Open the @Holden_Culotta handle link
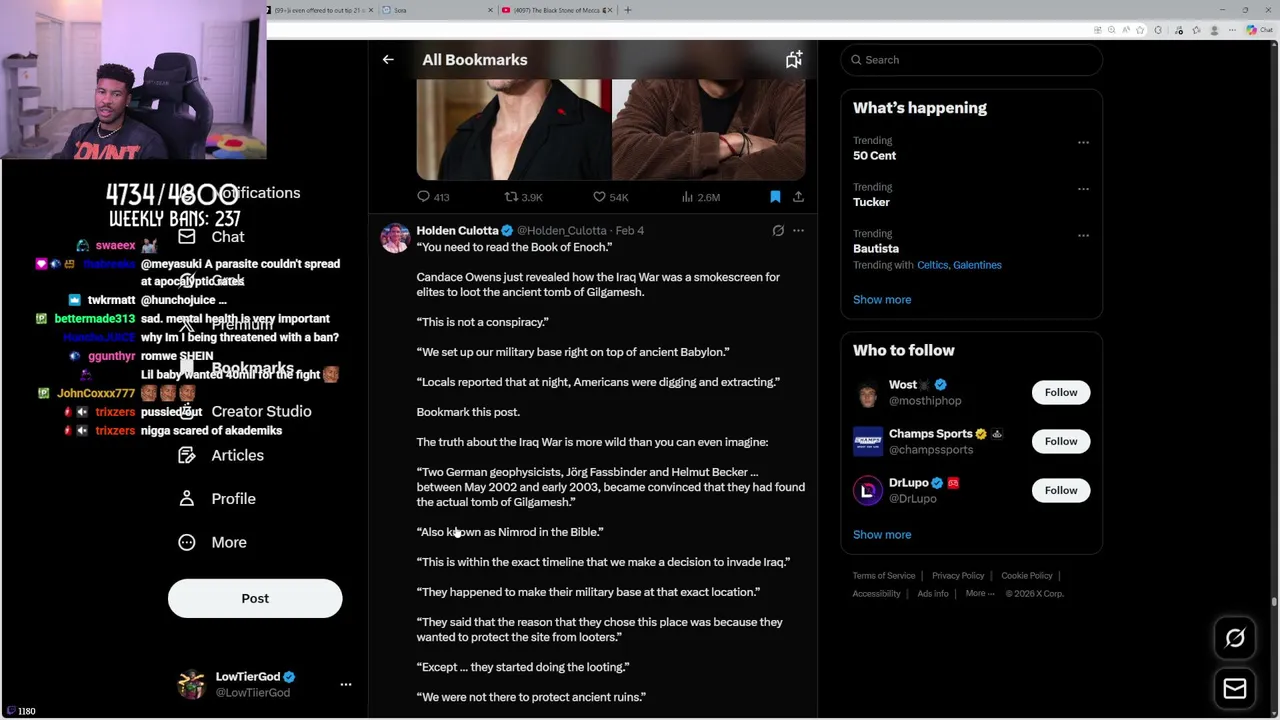This screenshot has height=720, width=1280. tap(561, 231)
